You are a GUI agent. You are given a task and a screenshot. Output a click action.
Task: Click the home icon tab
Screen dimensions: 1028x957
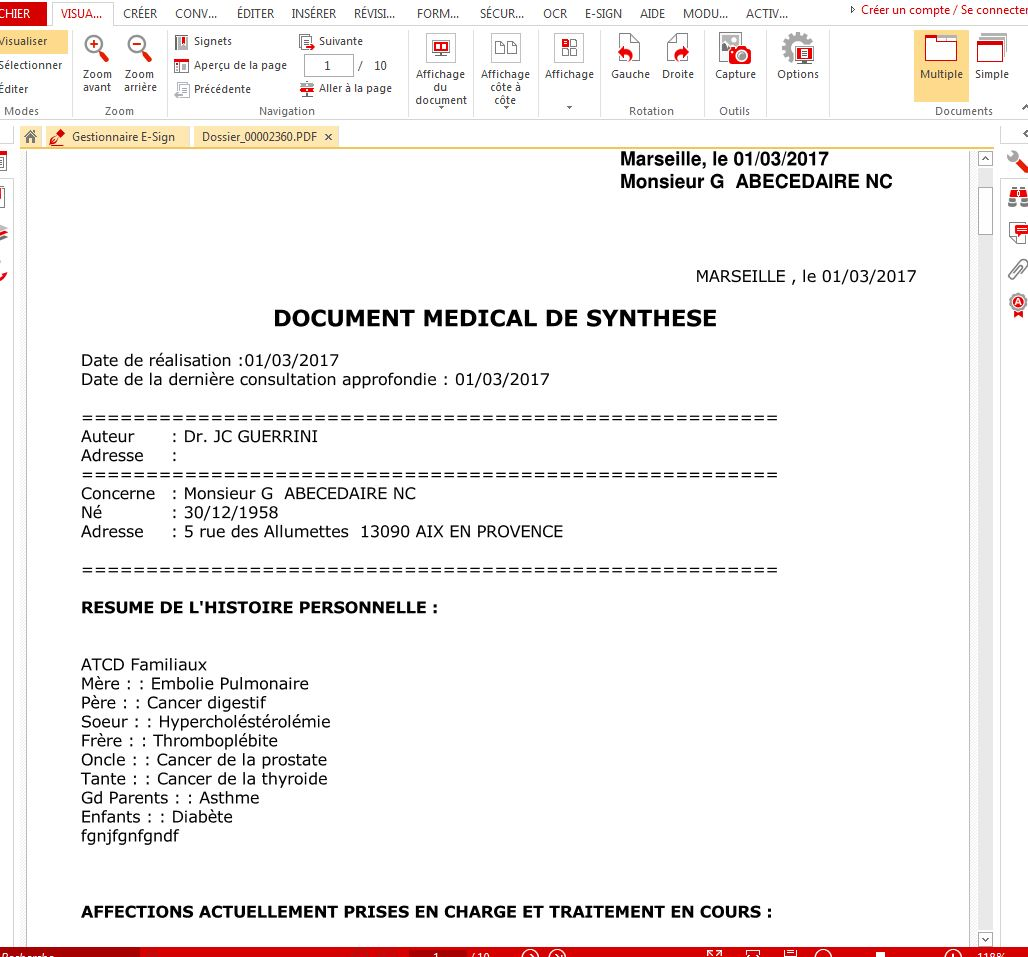coord(30,136)
